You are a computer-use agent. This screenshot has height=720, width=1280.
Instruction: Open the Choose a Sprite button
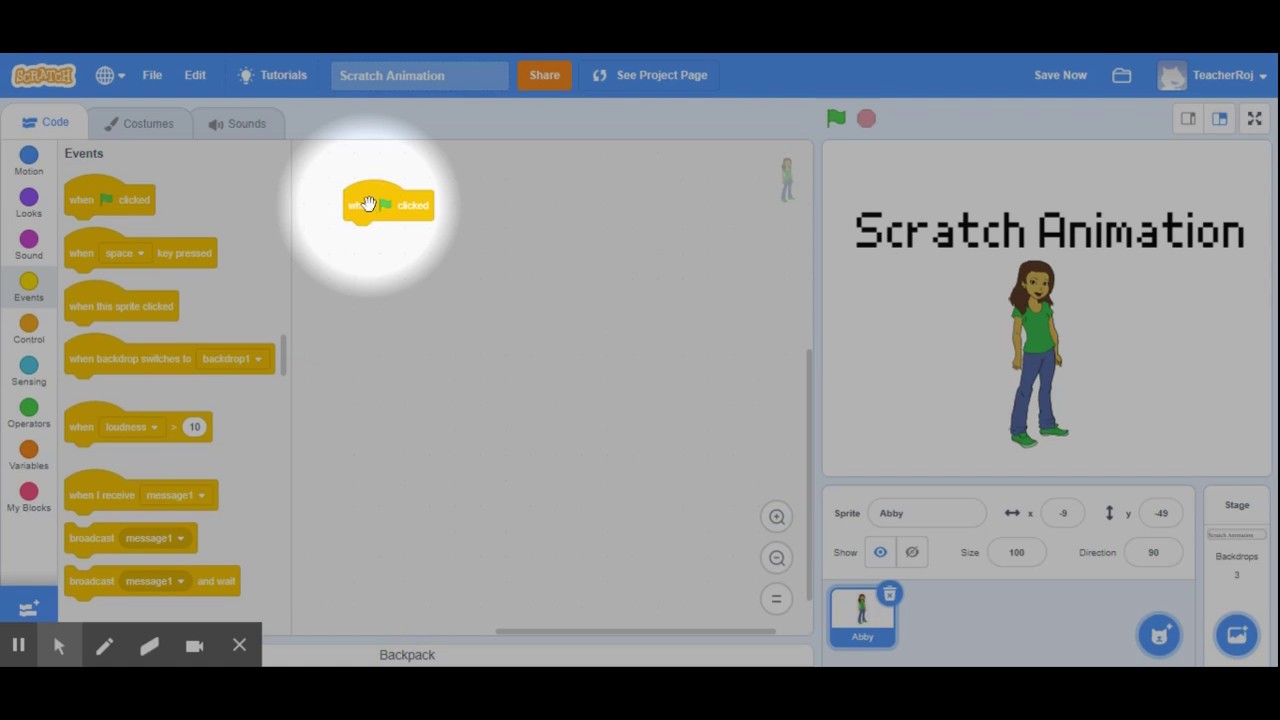pos(1160,635)
